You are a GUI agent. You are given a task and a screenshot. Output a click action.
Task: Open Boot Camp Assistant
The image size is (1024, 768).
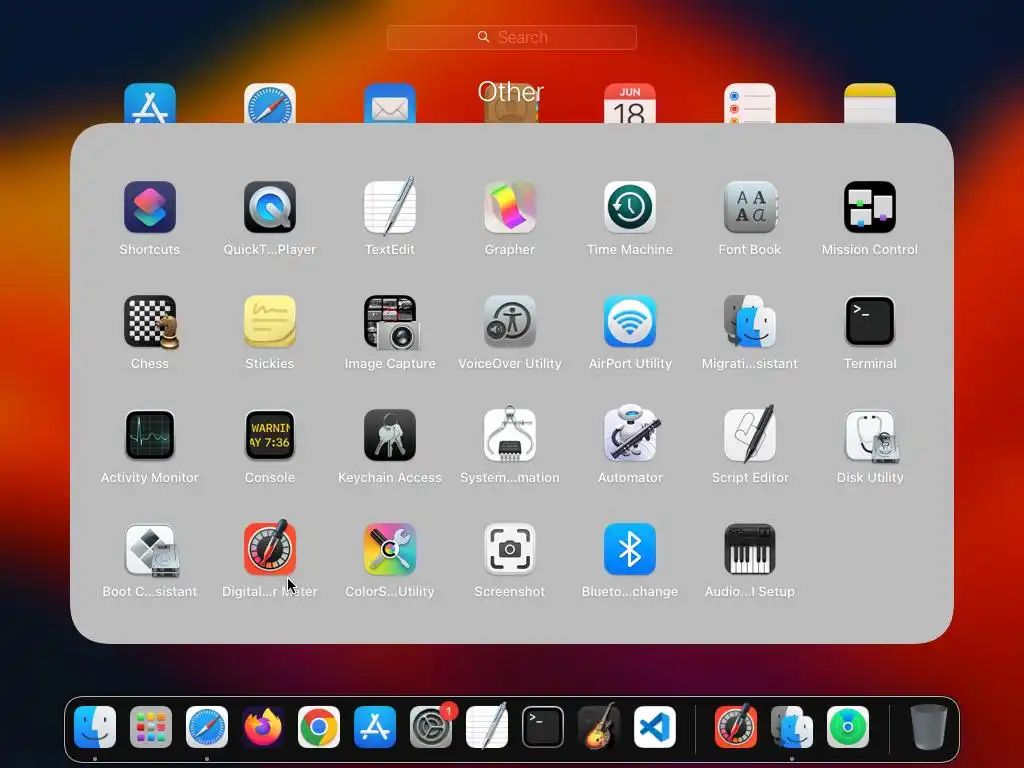[x=151, y=551]
